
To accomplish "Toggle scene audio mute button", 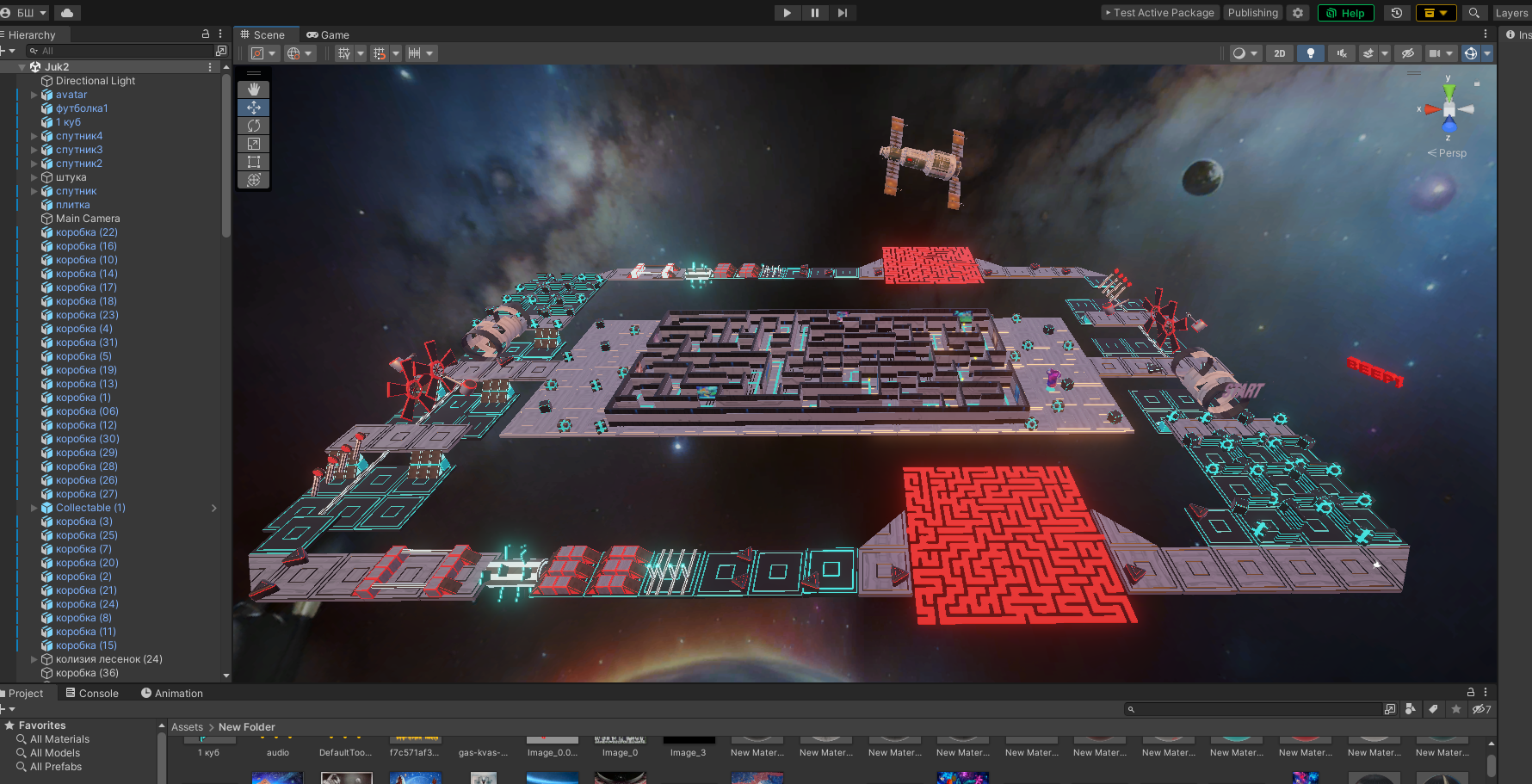I will (x=1342, y=53).
